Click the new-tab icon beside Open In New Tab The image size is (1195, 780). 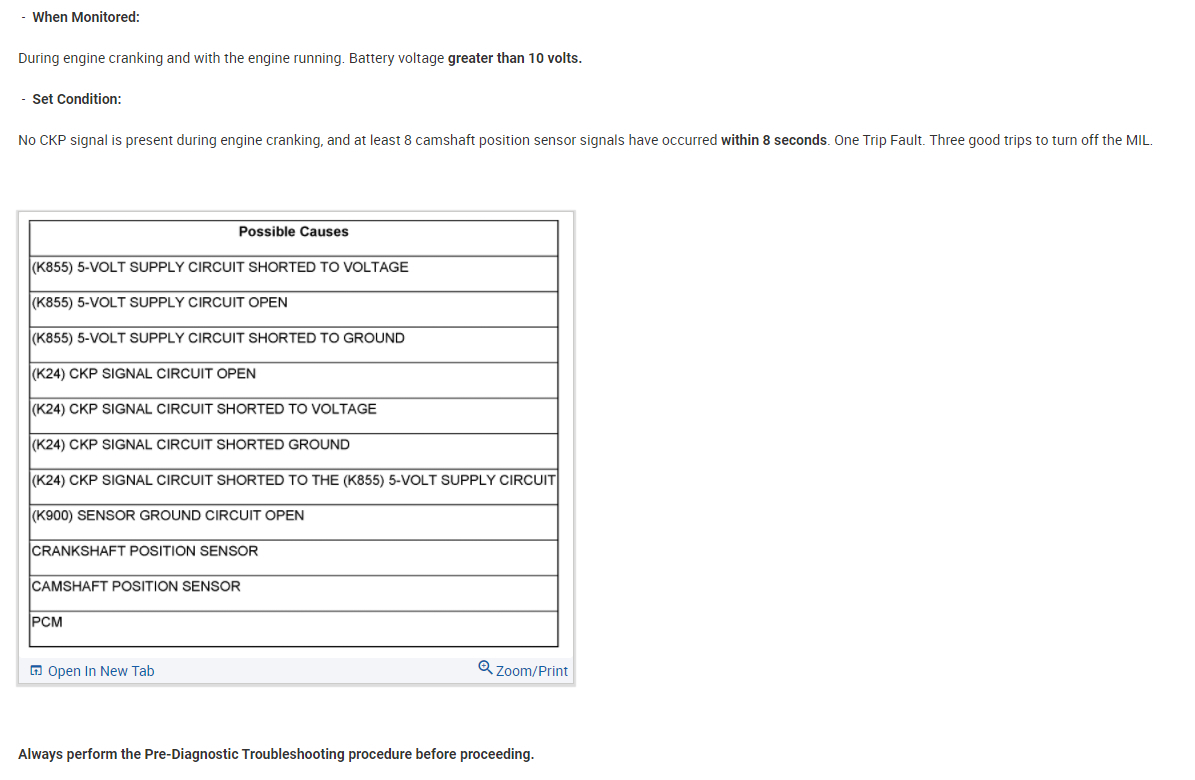coord(36,671)
